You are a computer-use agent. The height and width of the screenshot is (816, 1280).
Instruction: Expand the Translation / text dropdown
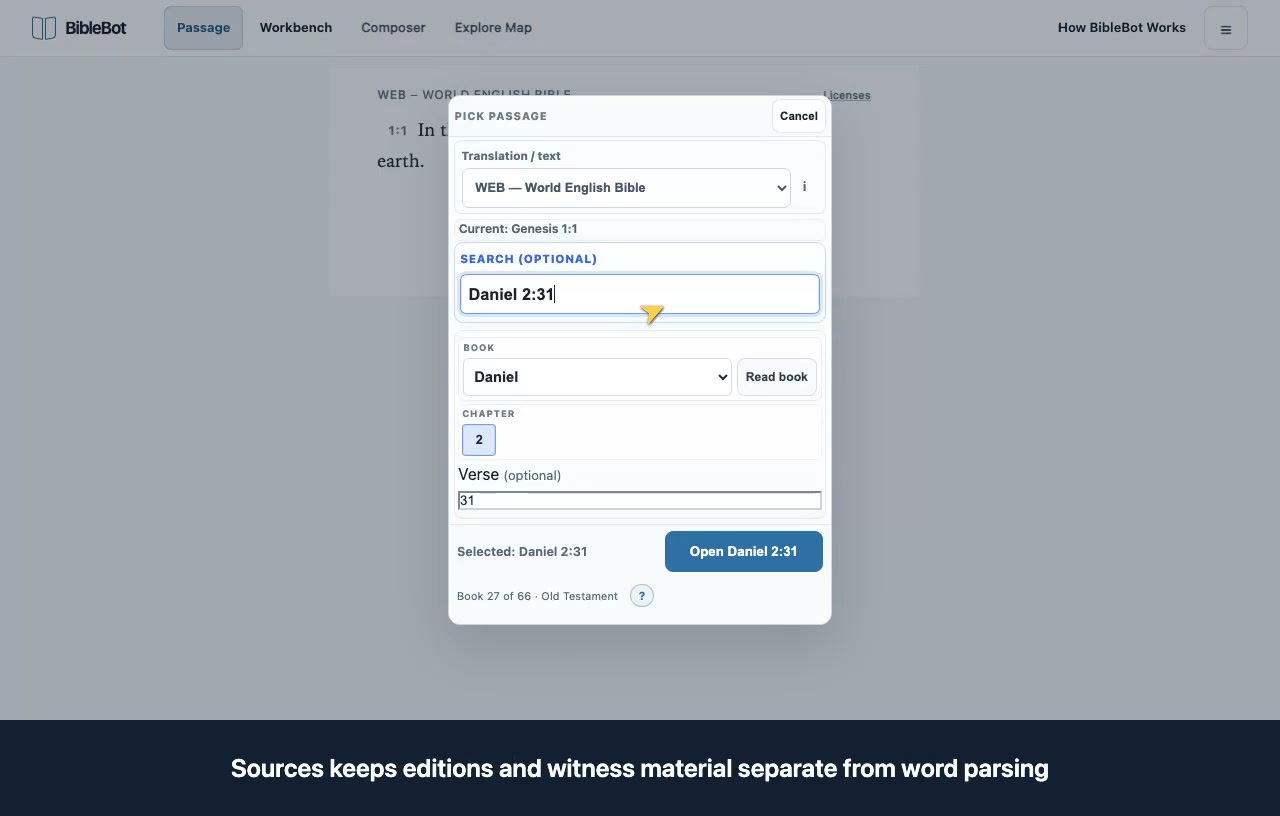[626, 188]
